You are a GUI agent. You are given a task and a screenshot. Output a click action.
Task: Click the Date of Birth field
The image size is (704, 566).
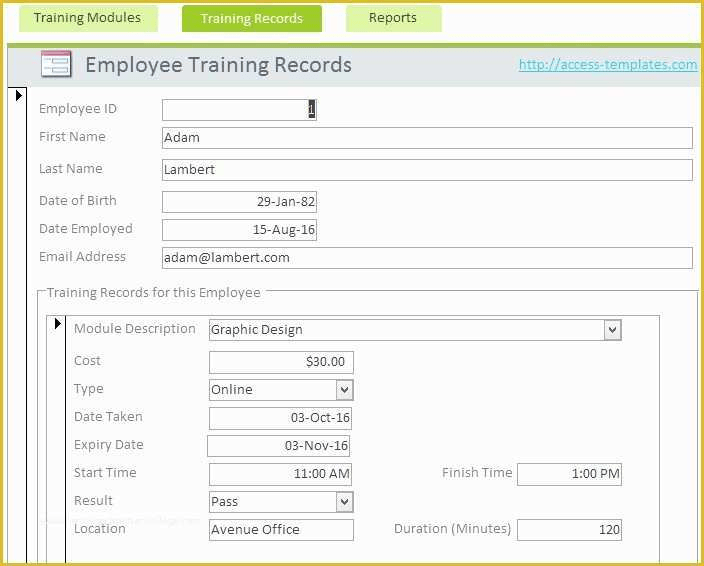[x=239, y=202]
